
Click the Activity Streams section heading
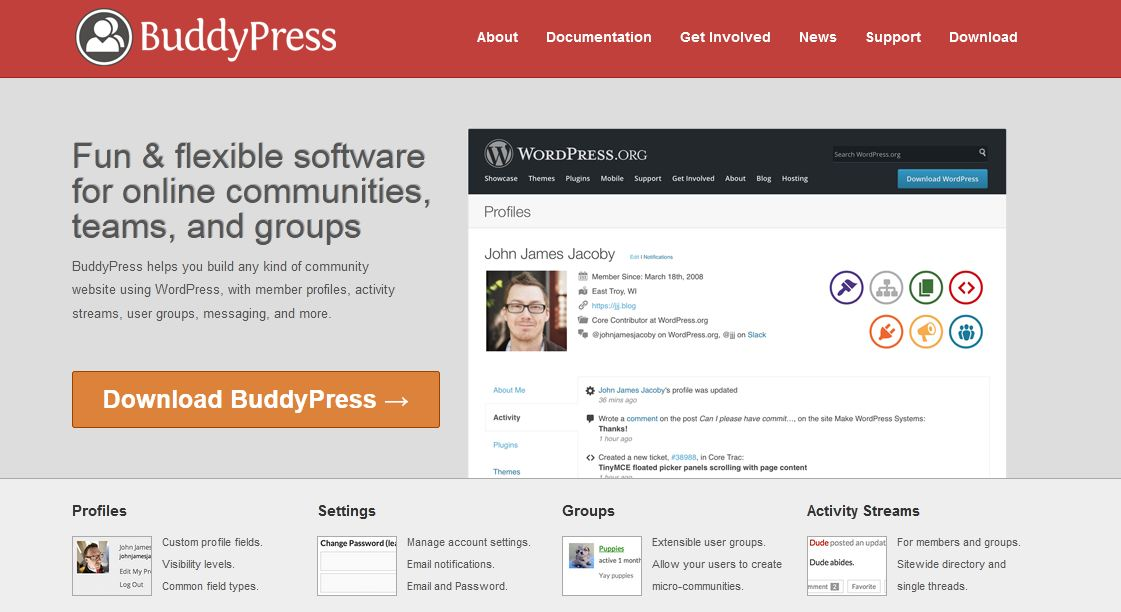tap(863, 511)
